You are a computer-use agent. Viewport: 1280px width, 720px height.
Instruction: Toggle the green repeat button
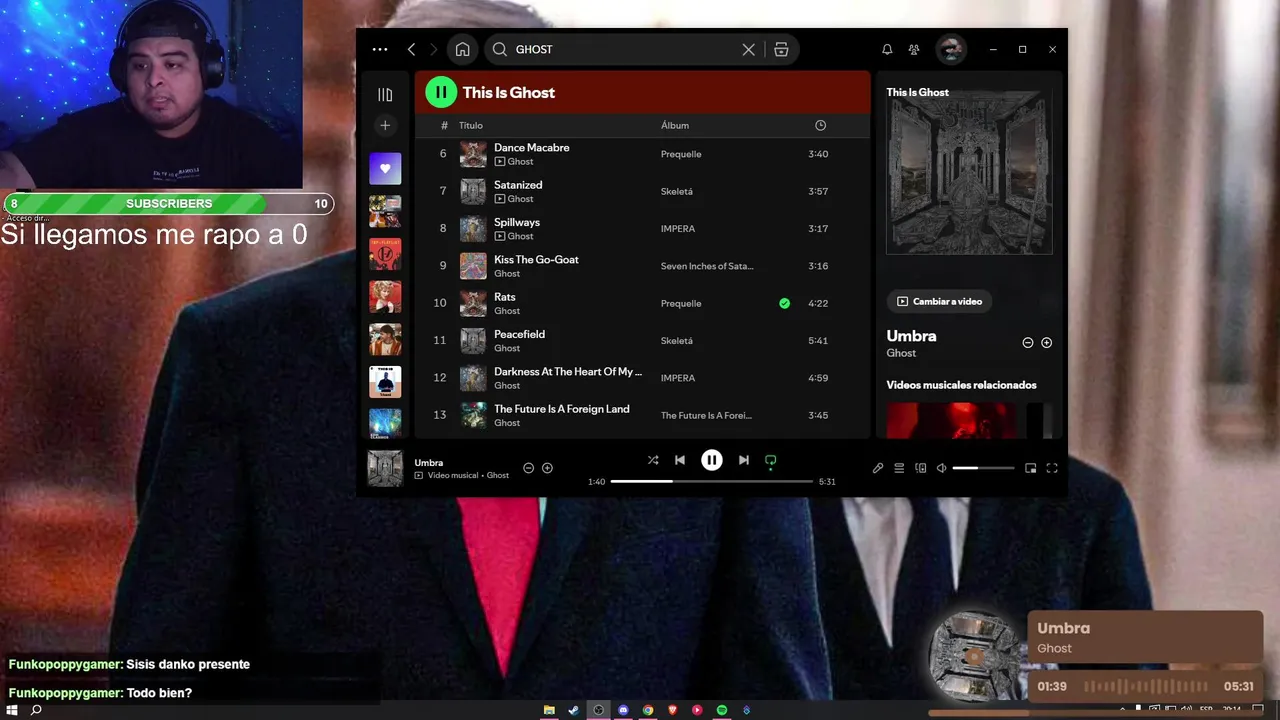[x=770, y=460]
